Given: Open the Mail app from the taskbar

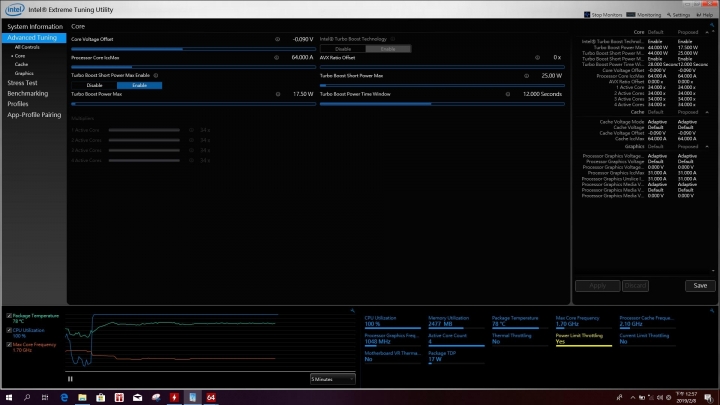Looking at the screenshot, I should (x=137, y=397).
